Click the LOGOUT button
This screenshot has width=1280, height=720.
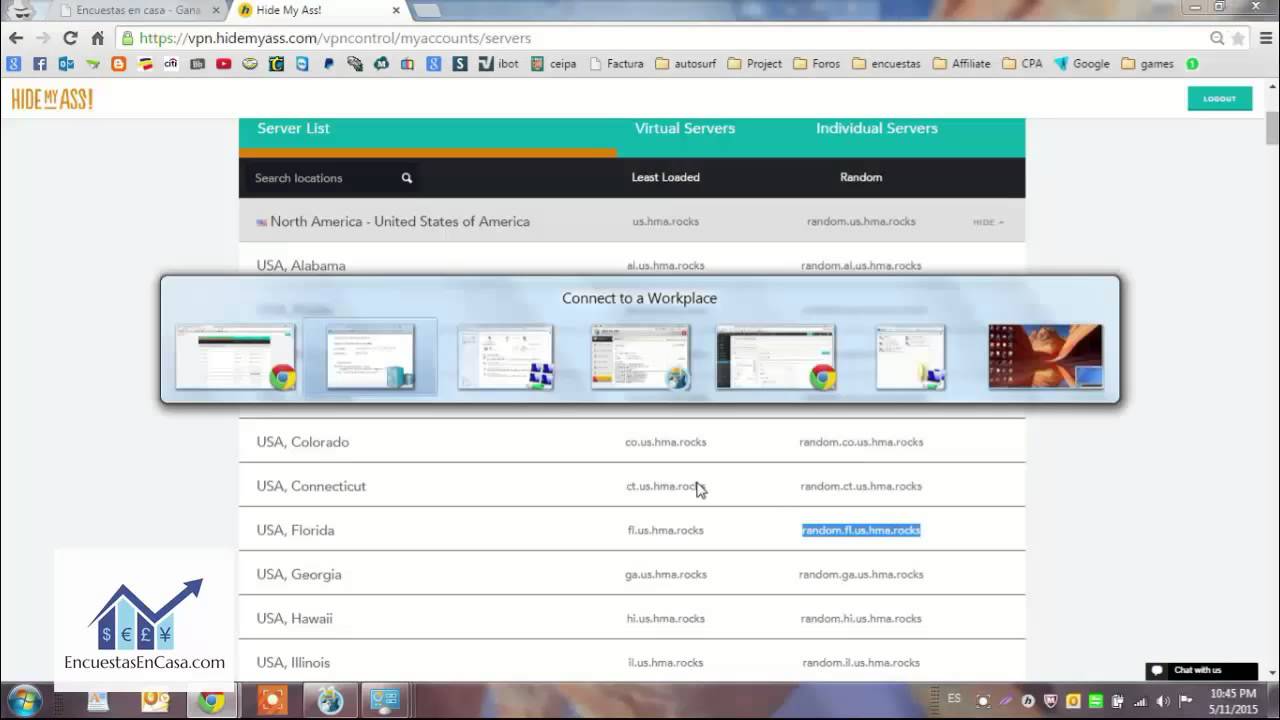(x=1219, y=99)
